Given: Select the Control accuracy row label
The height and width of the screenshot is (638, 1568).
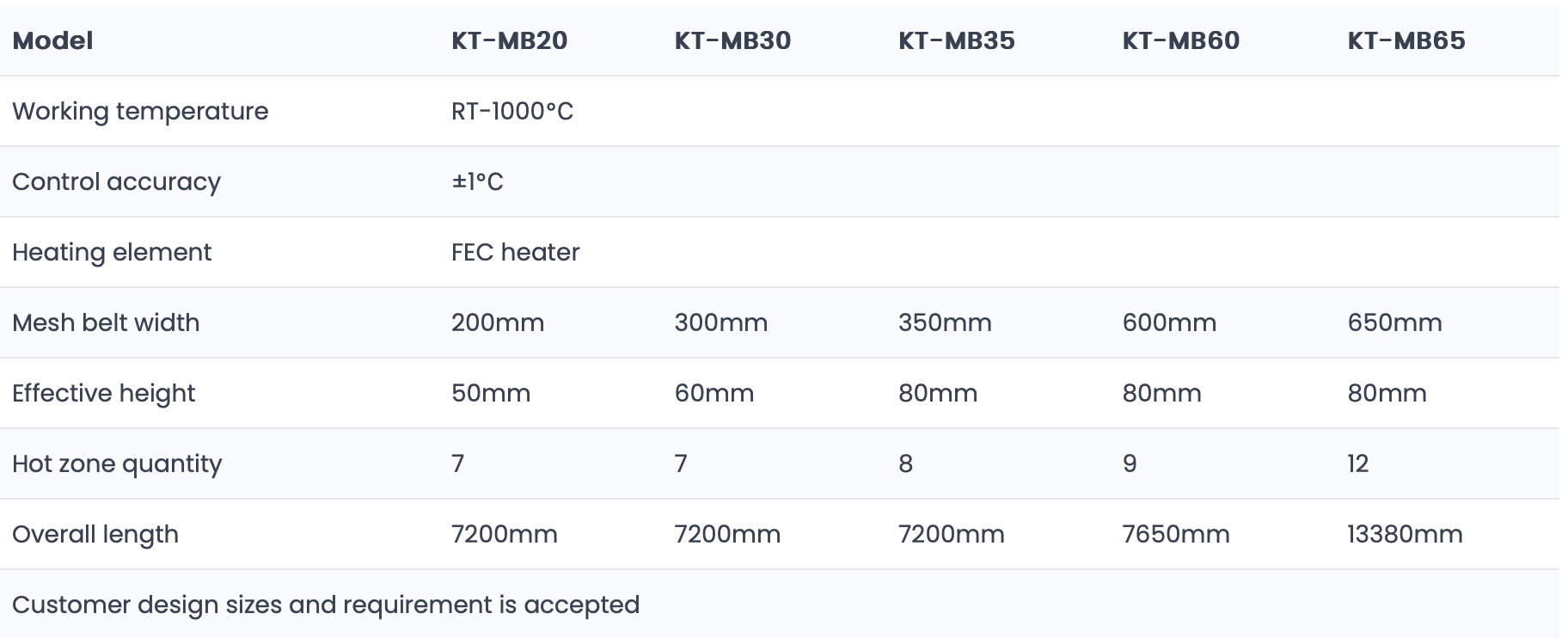Looking at the screenshot, I should click(116, 182).
